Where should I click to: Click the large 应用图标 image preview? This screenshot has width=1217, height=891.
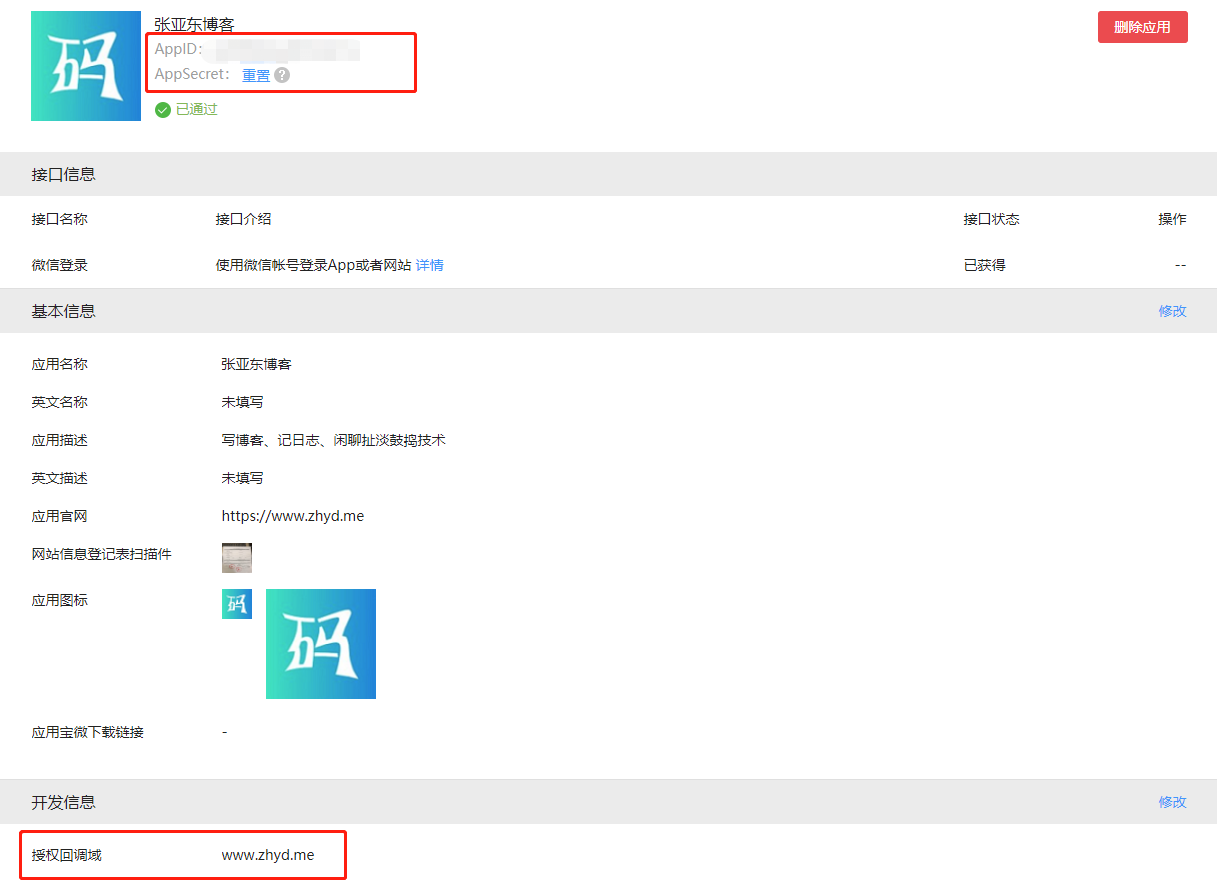321,644
